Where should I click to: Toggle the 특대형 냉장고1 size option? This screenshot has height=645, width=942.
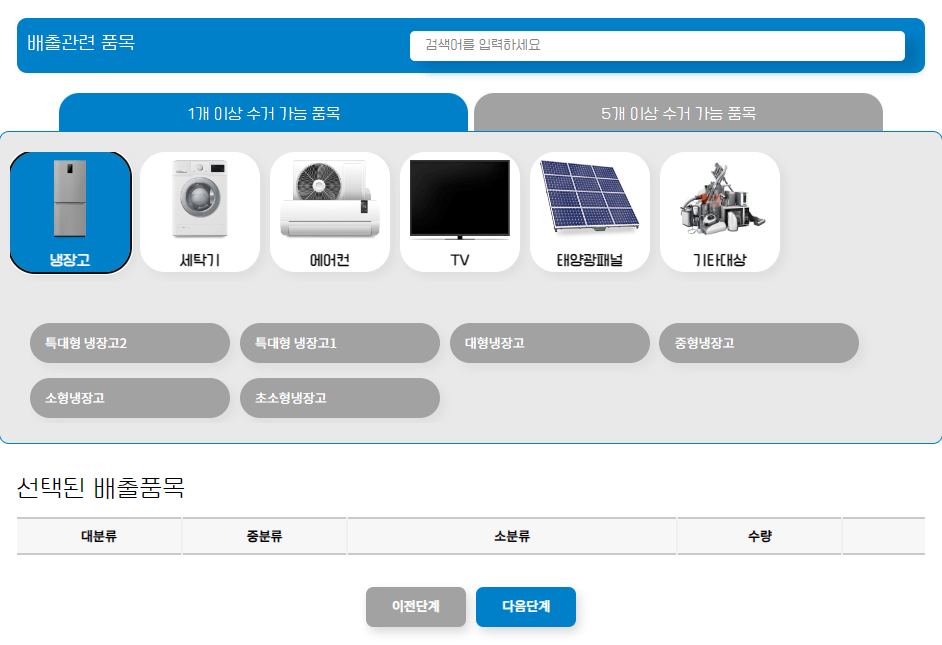coord(339,343)
